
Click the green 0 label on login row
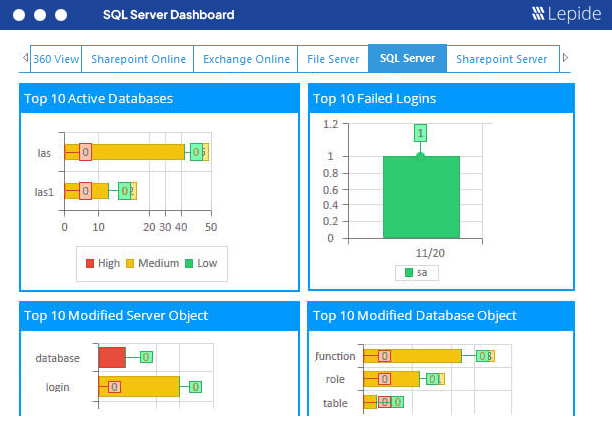click(195, 387)
